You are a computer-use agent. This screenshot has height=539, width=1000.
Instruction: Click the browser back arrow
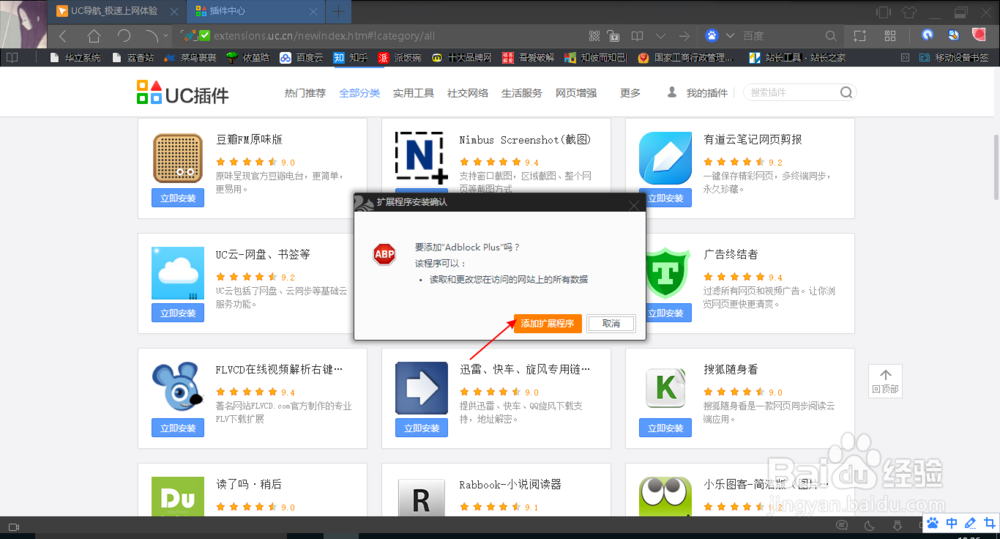(x=62, y=36)
